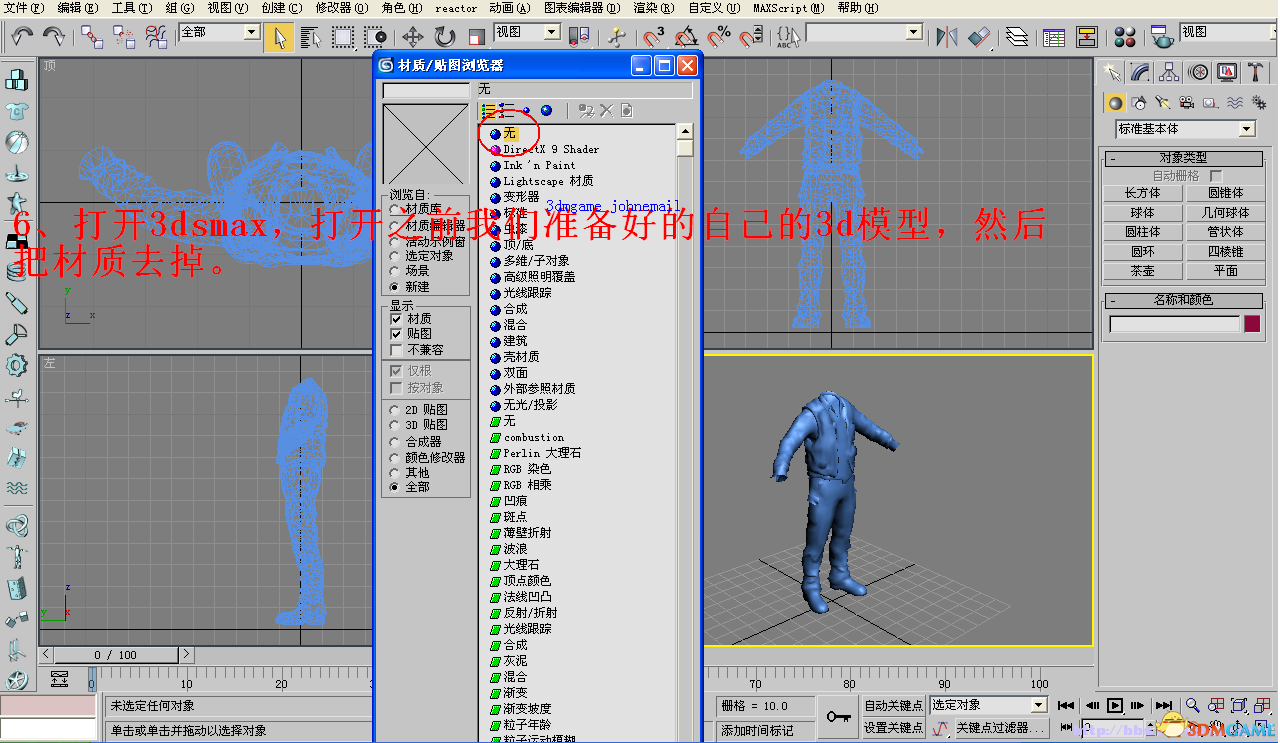Viewport: 1280px width, 743px height.
Task: Click the Redo arrow icon
Action: coord(54,37)
